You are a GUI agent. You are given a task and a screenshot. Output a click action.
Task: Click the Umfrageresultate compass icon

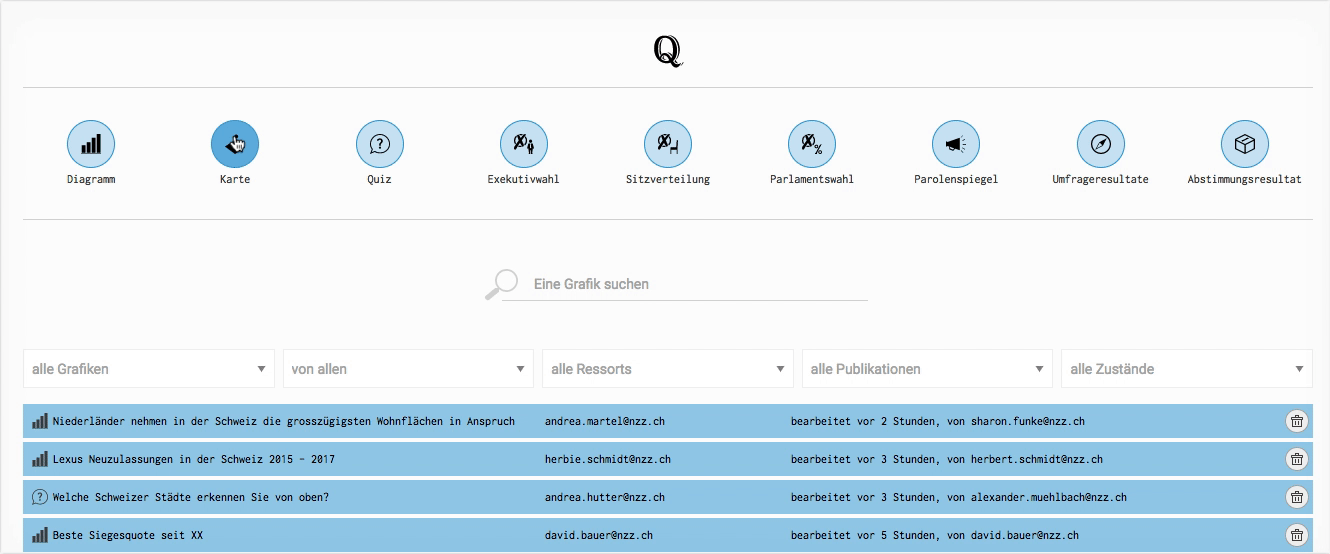pyautogui.click(x=1101, y=144)
